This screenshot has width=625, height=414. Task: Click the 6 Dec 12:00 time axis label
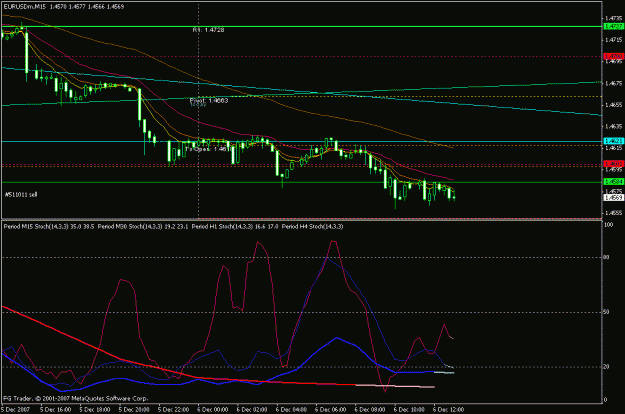pyautogui.click(x=448, y=409)
